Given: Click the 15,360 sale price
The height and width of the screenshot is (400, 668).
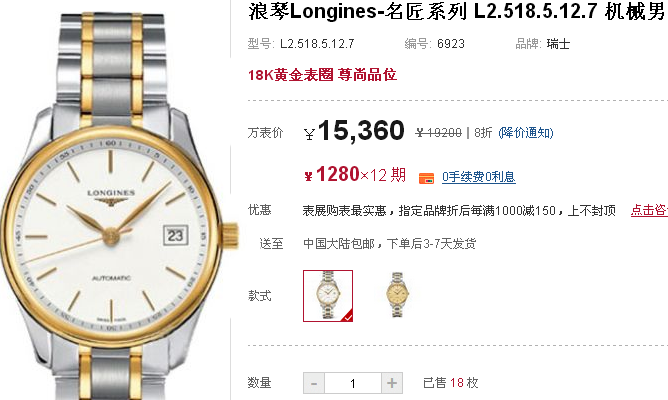Looking at the screenshot, I should (x=360, y=130).
